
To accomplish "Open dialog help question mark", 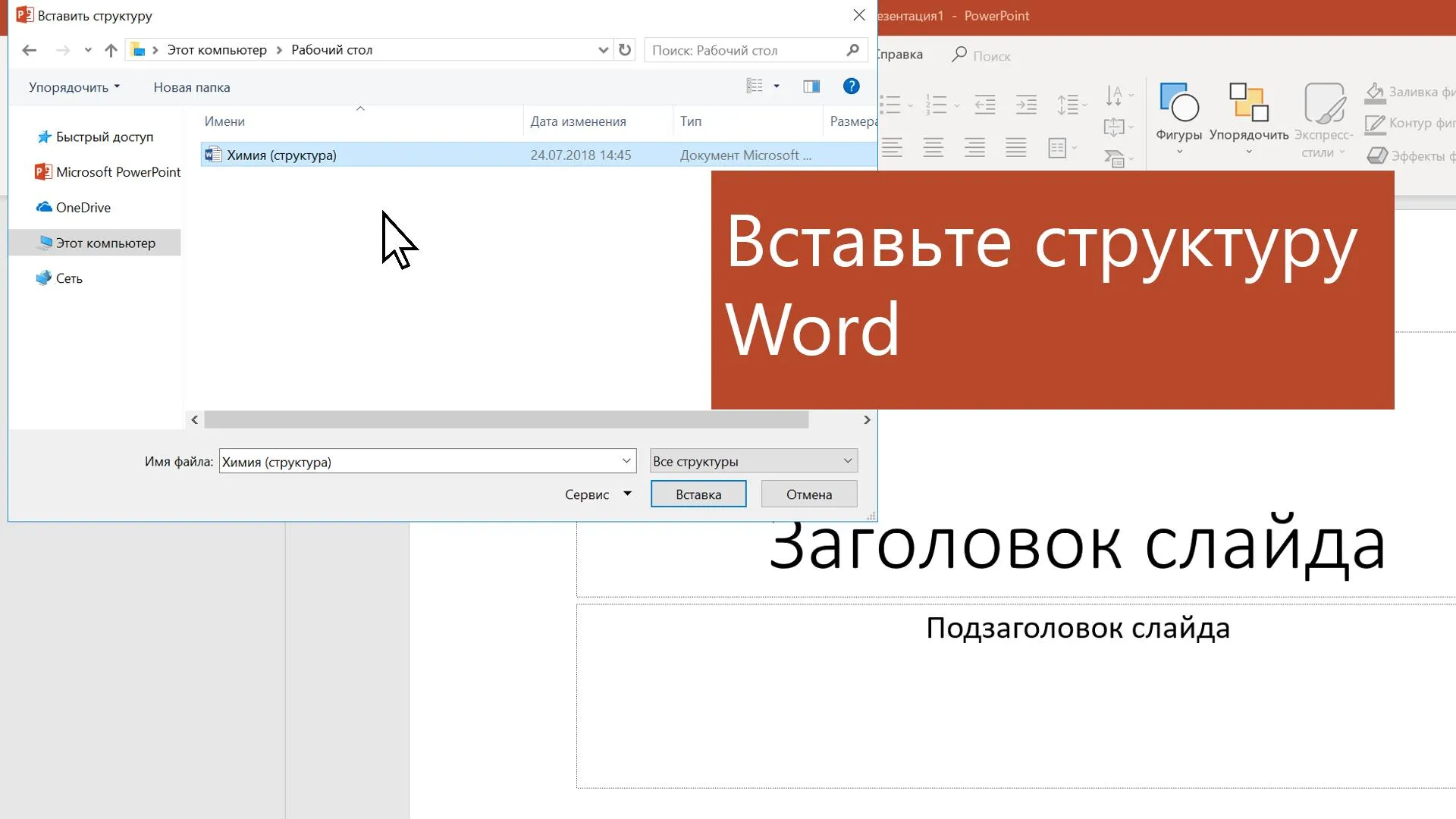I will (x=851, y=86).
